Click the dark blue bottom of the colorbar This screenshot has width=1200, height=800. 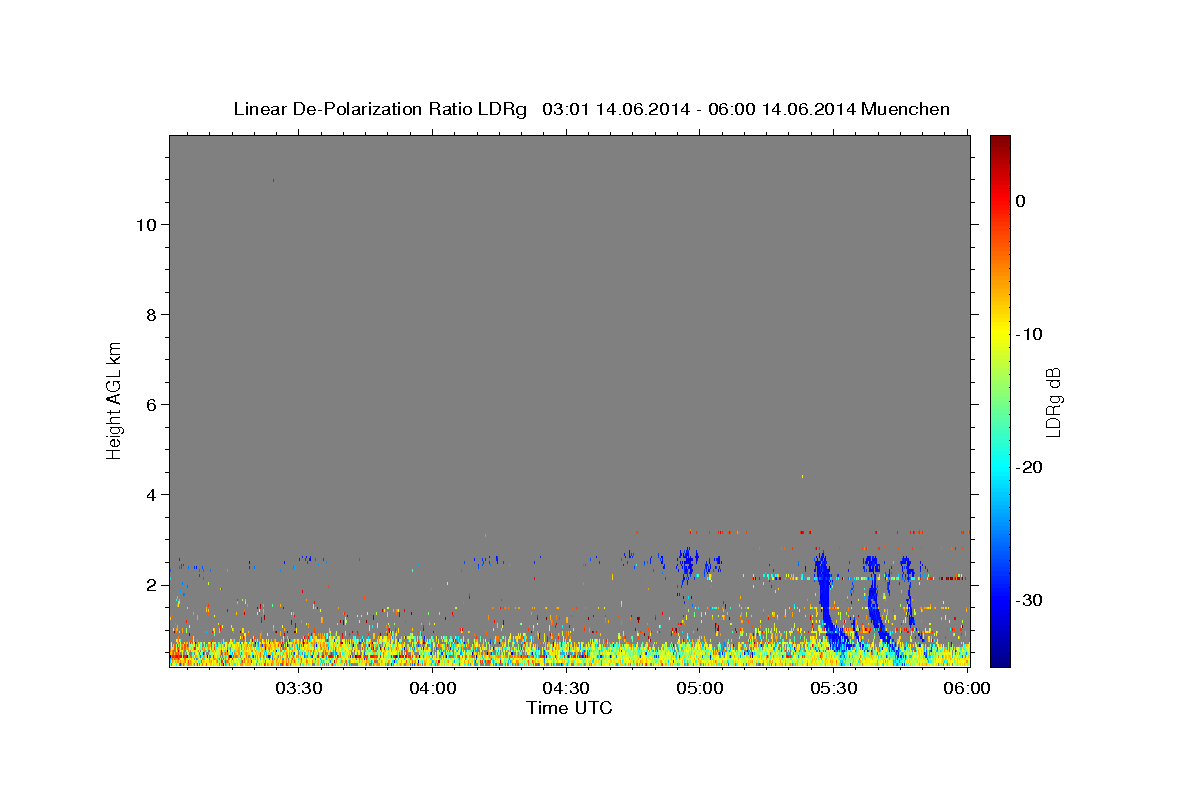pos(1000,655)
